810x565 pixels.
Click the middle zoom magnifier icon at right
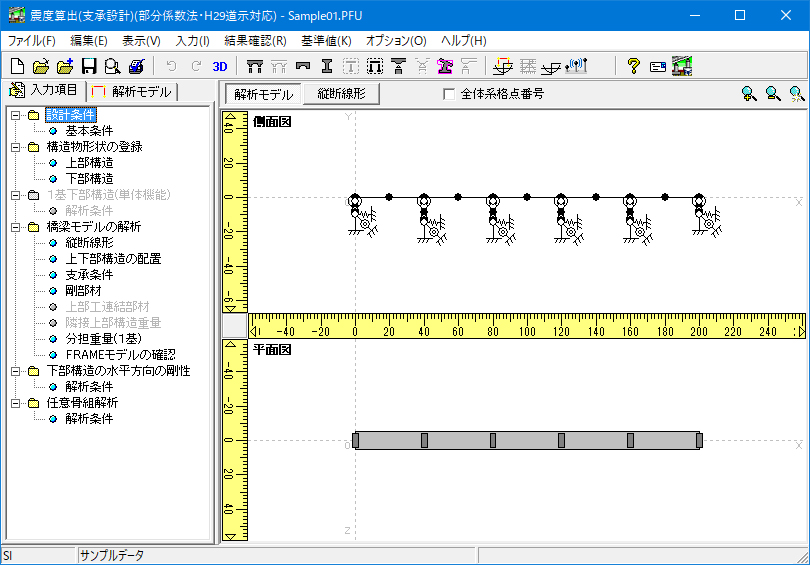tap(773, 93)
